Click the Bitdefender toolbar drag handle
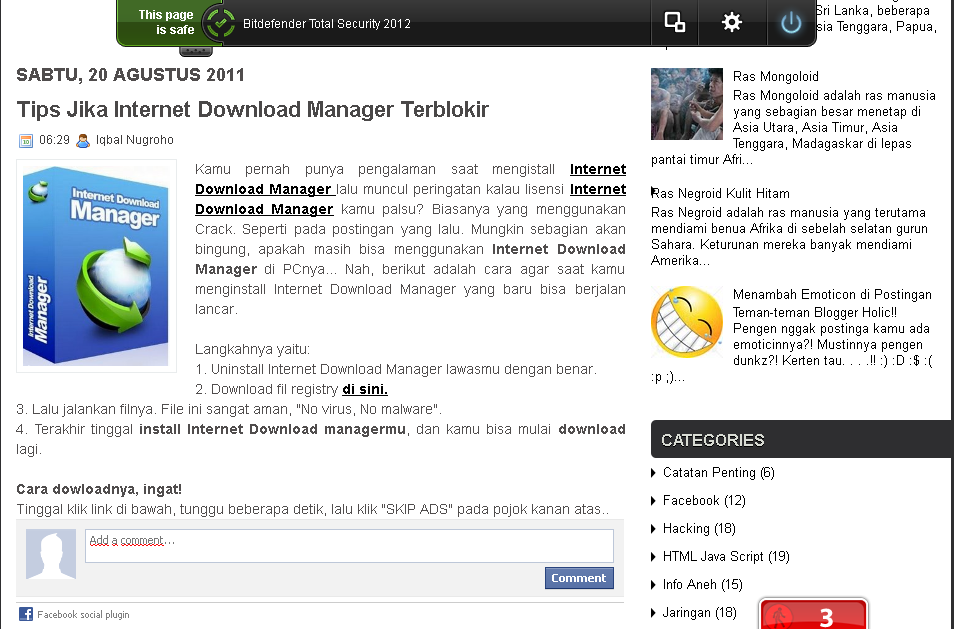954x629 pixels. coord(196,51)
